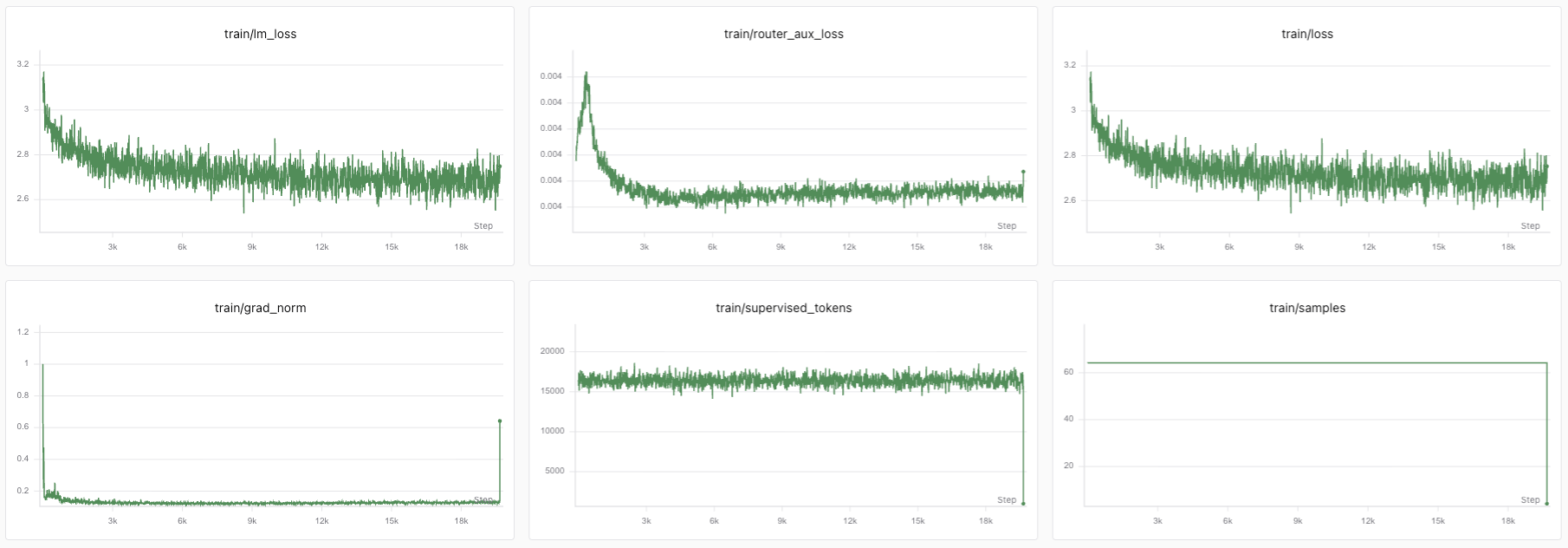Click the 12k x-axis tick in train/router_aux_loss

tap(849, 247)
